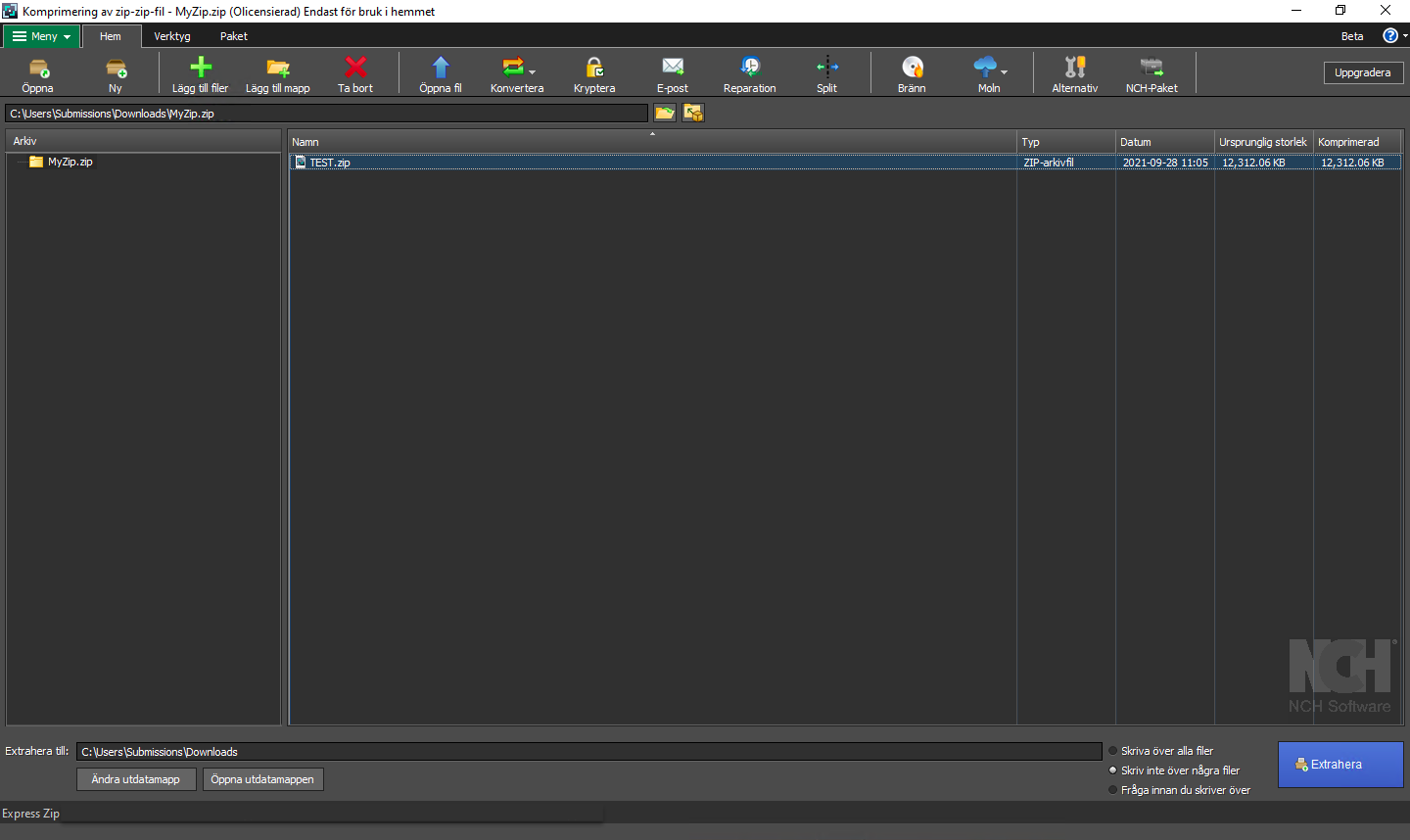Click the Bränn disc icon
Viewport: 1410px width, 840px height.
click(x=913, y=67)
